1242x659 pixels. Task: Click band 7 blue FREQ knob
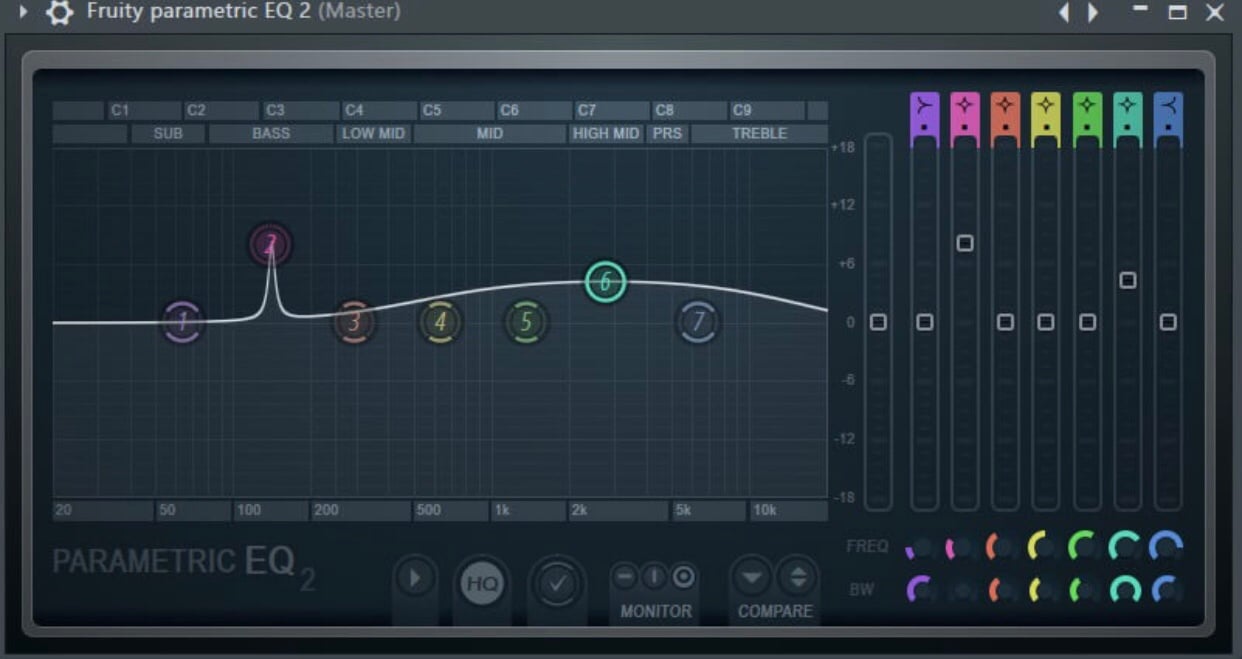tap(1167, 547)
